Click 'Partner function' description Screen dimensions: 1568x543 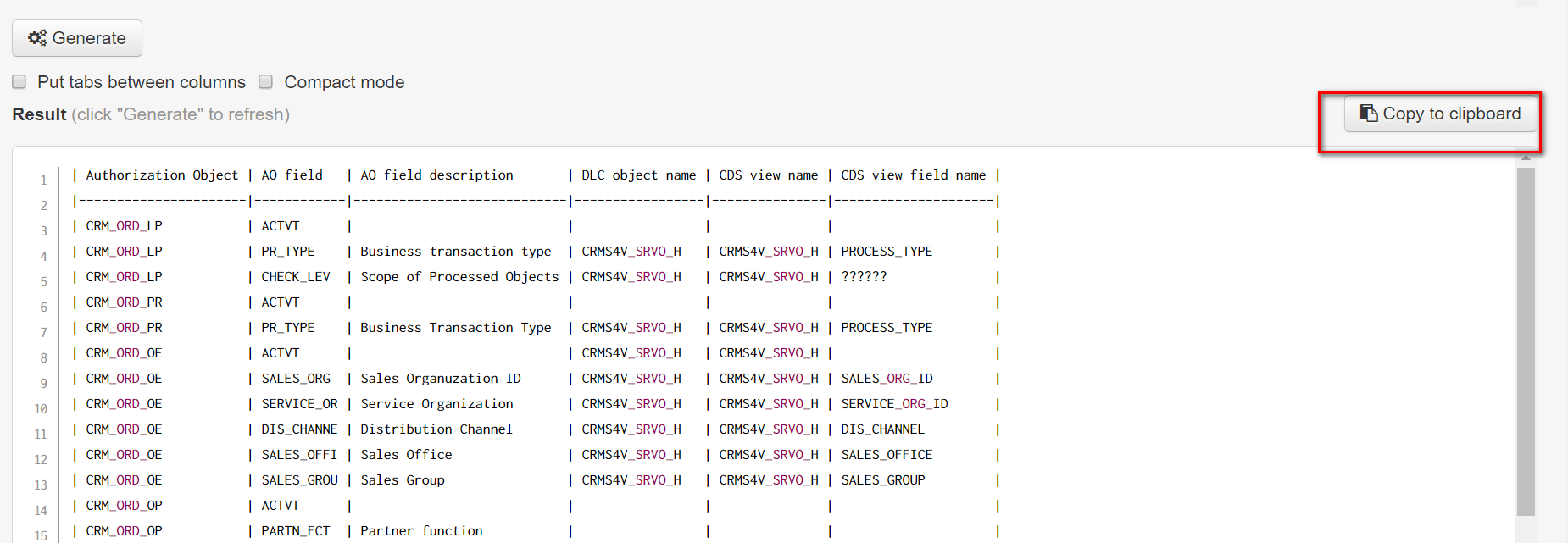coord(421,531)
